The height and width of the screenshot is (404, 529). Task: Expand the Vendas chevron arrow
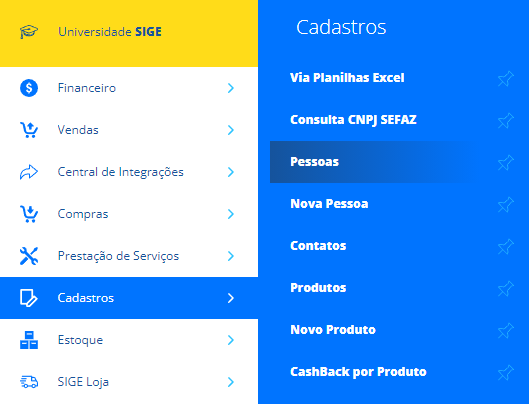tap(231, 130)
